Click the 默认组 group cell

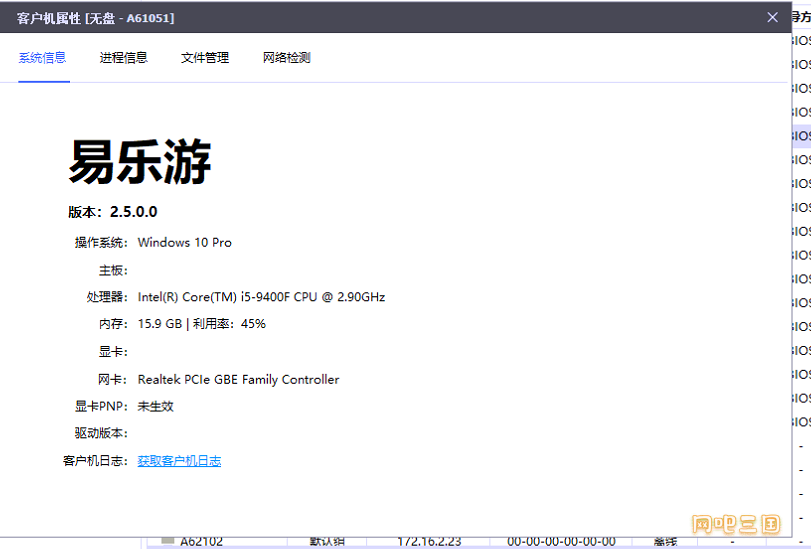tap(327, 542)
